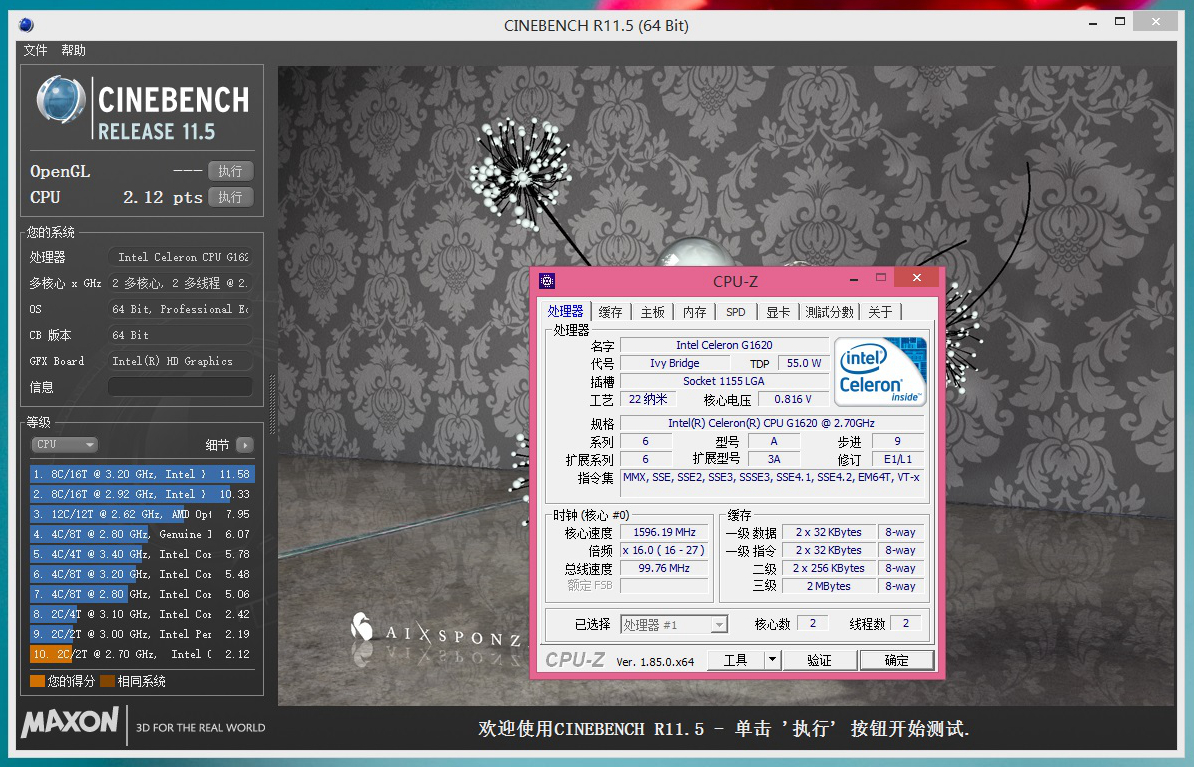This screenshot has width=1194, height=767.
Task: Select the top-ranked 8C/16T 3.20 GHz entry
Action: [x=140, y=474]
